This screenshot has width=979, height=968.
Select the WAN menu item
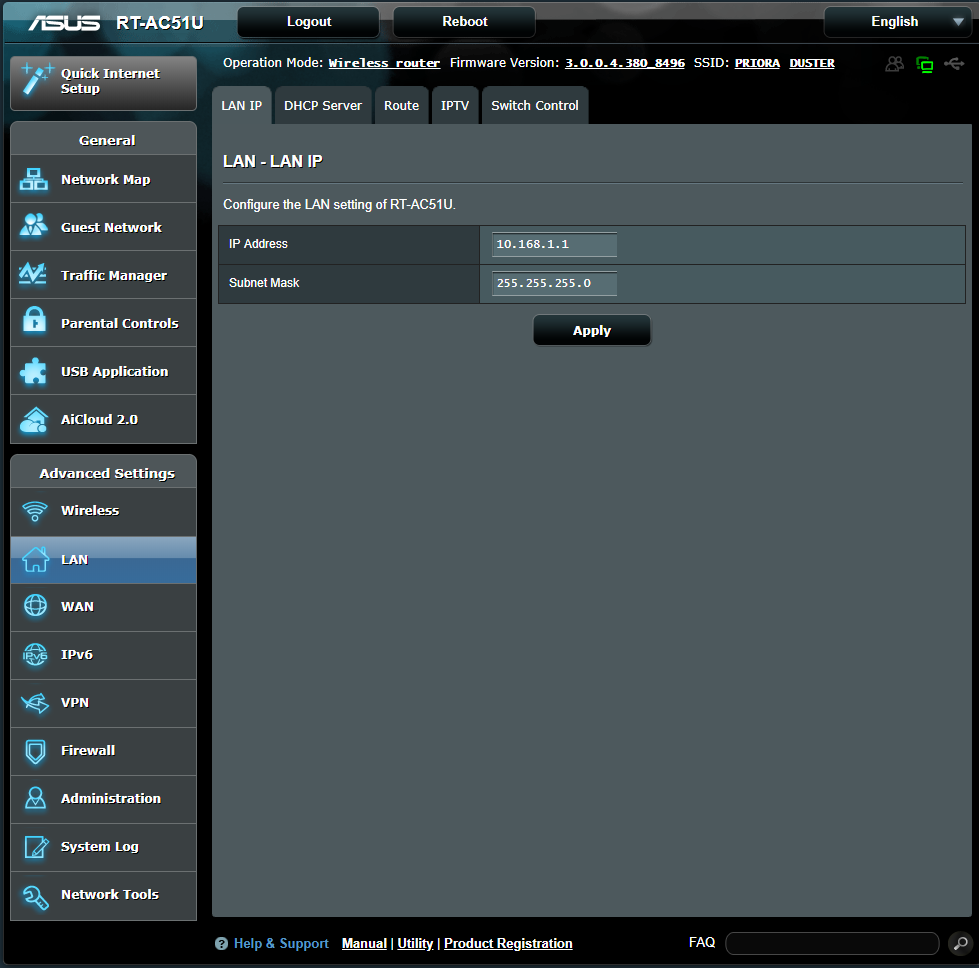tap(104, 607)
